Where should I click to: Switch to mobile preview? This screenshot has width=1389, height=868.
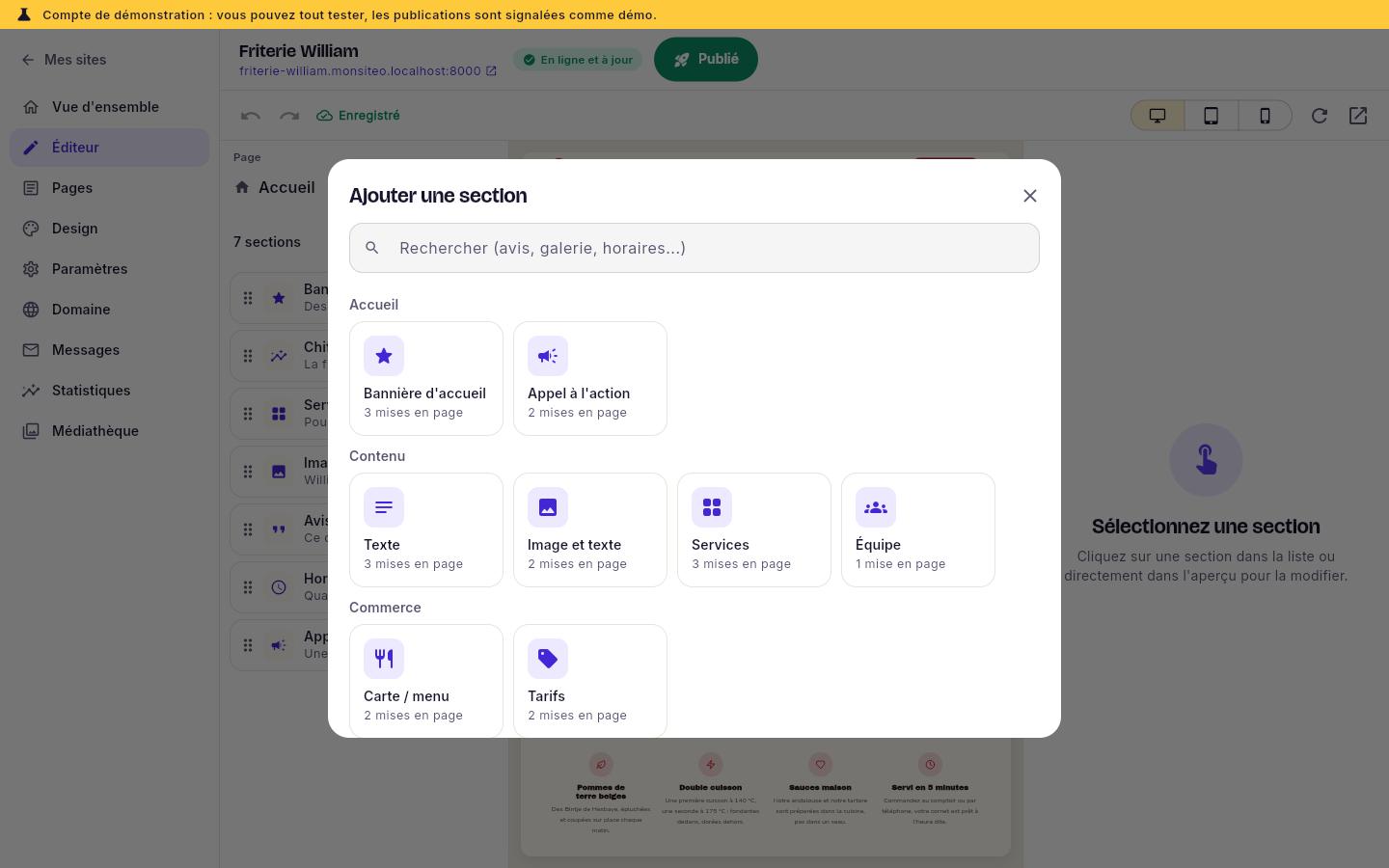[x=1266, y=116]
